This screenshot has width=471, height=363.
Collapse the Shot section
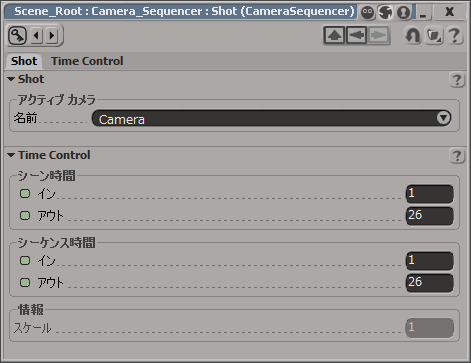point(11,79)
